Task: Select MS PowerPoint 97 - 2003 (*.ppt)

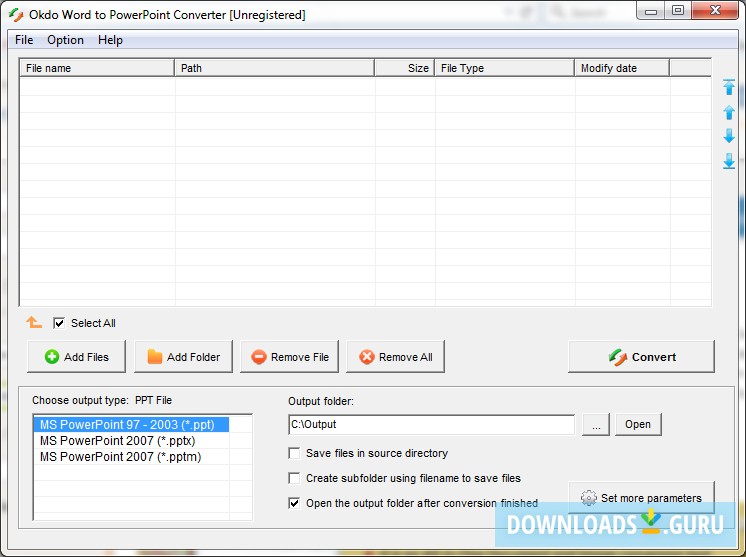Action: tap(131, 424)
